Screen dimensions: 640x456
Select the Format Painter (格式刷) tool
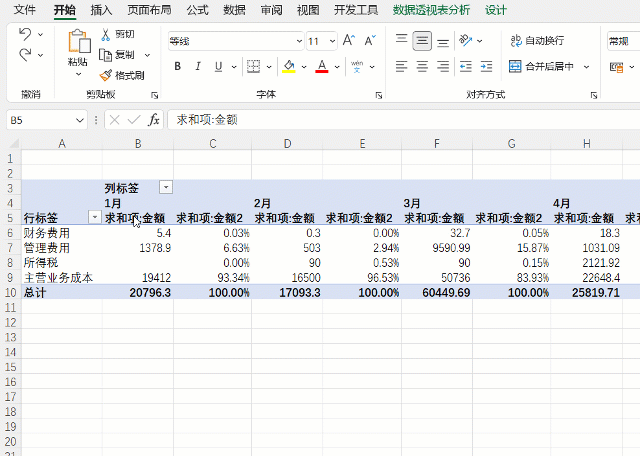(107, 75)
